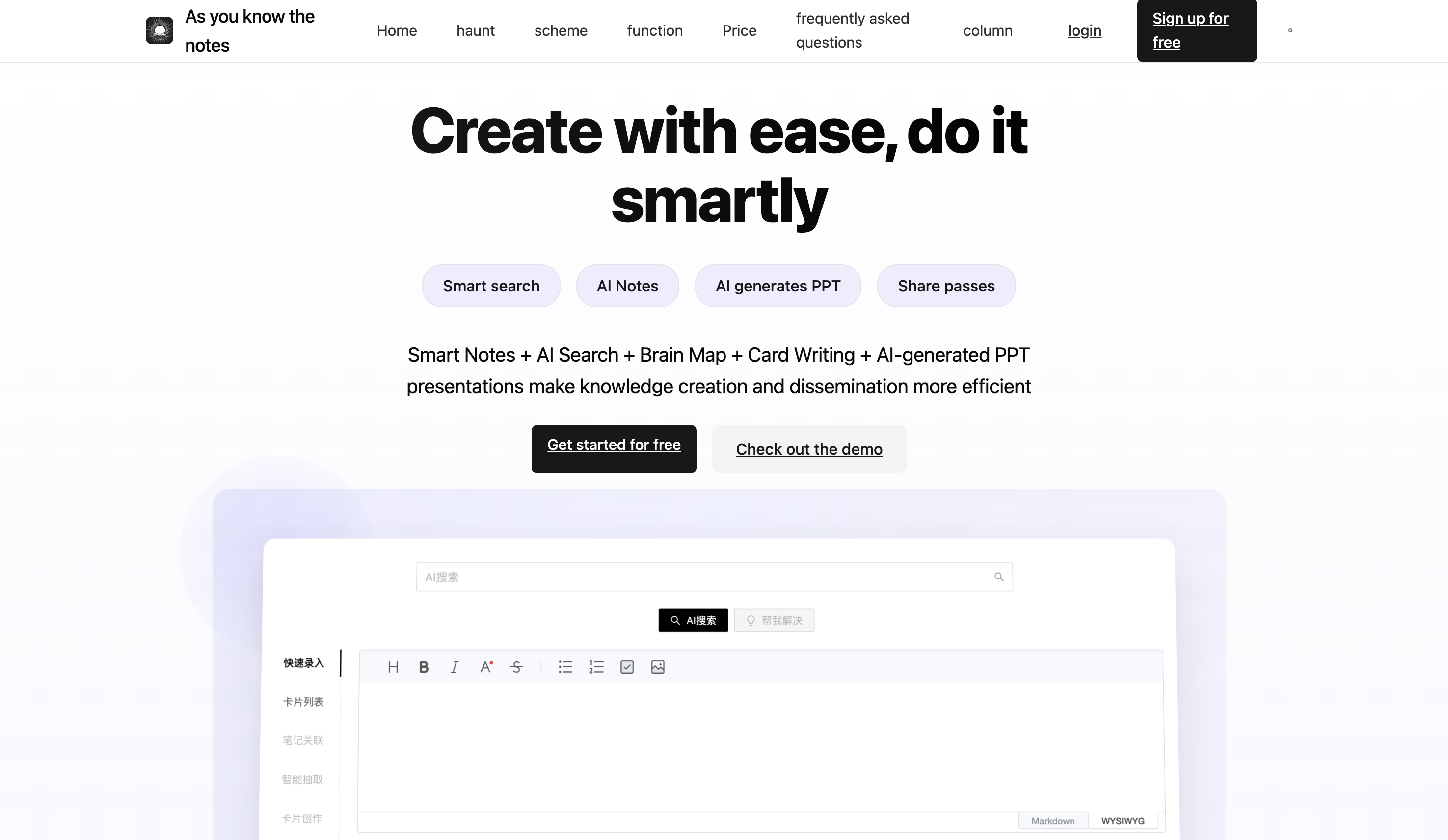Expand the 卡片列表 sidebar item
The height and width of the screenshot is (840, 1448).
pos(303,701)
